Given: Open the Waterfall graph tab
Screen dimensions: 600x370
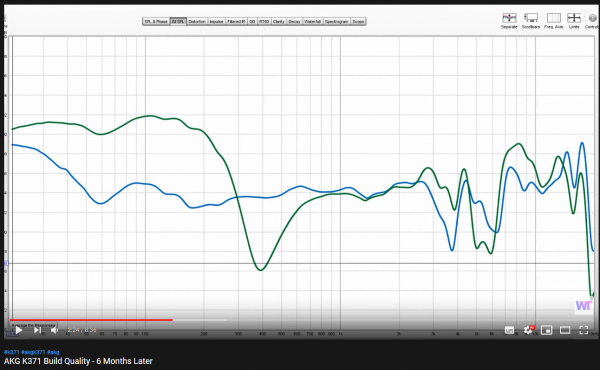Looking at the screenshot, I should [312, 21].
